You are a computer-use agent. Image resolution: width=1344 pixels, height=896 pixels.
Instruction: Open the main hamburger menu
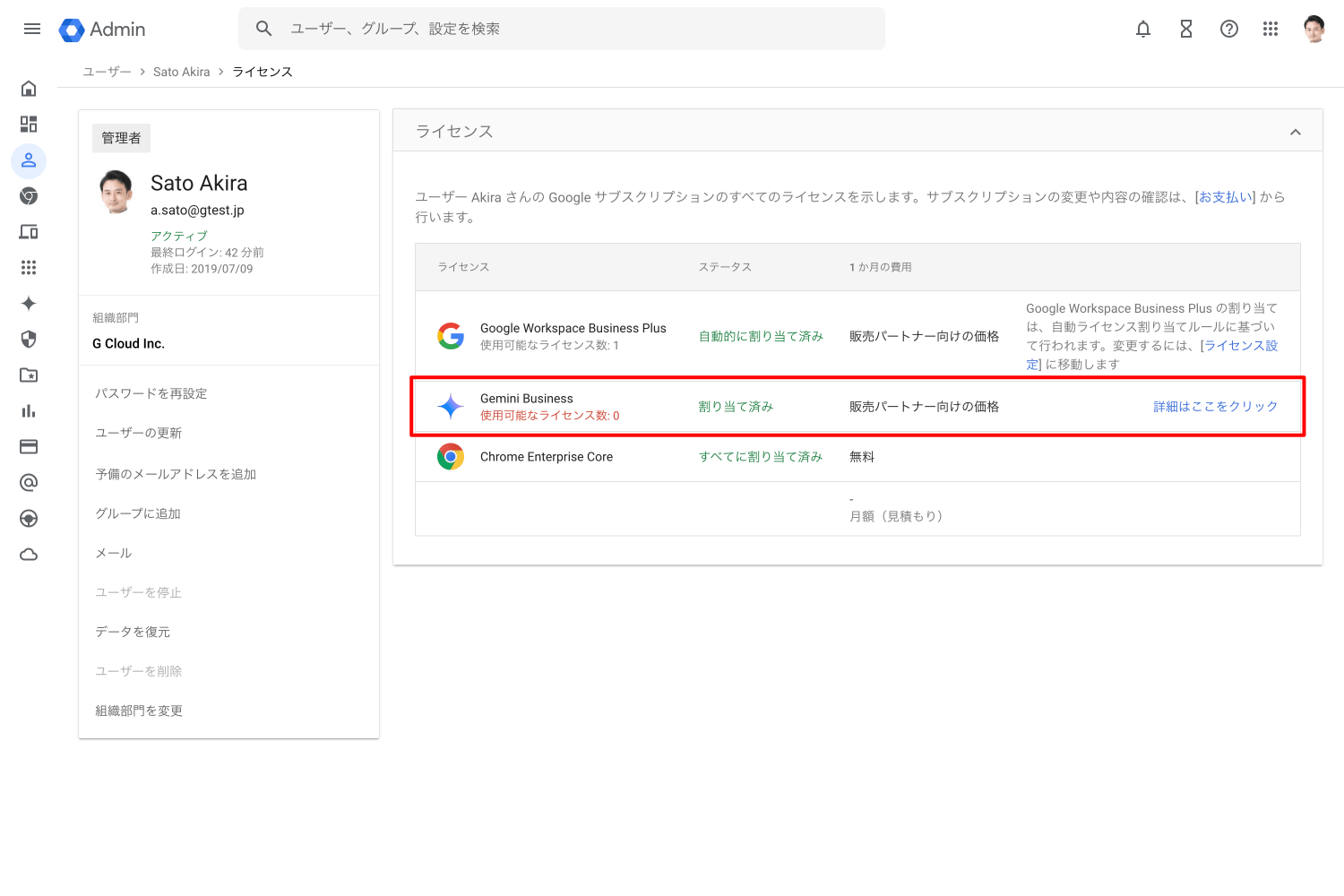coord(32,29)
